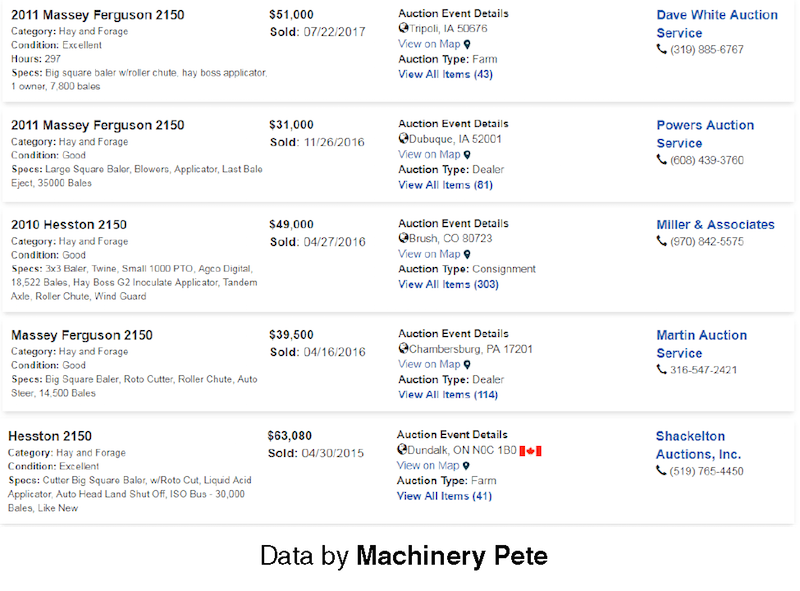This screenshot has height=591, width=800.
Task: View All Items (303) for Brush auction
Action: pyautogui.click(x=448, y=284)
